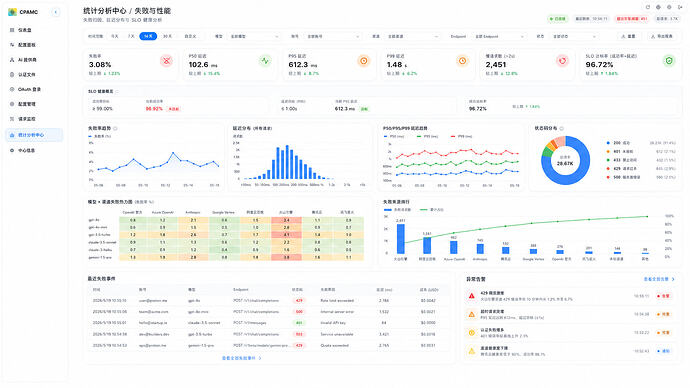Open the status filter dropdown

pyautogui.click(x=574, y=37)
